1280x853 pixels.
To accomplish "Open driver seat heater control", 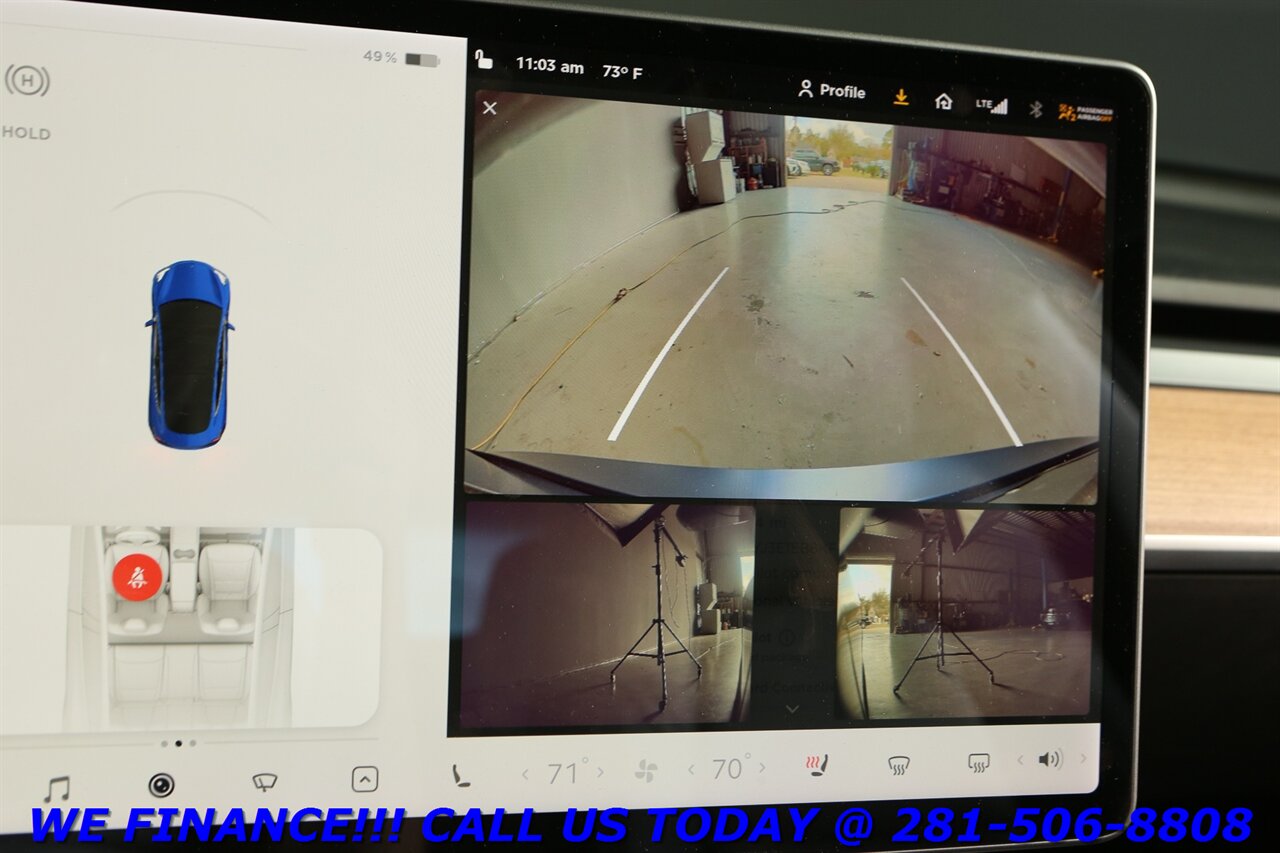I will point(461,775).
